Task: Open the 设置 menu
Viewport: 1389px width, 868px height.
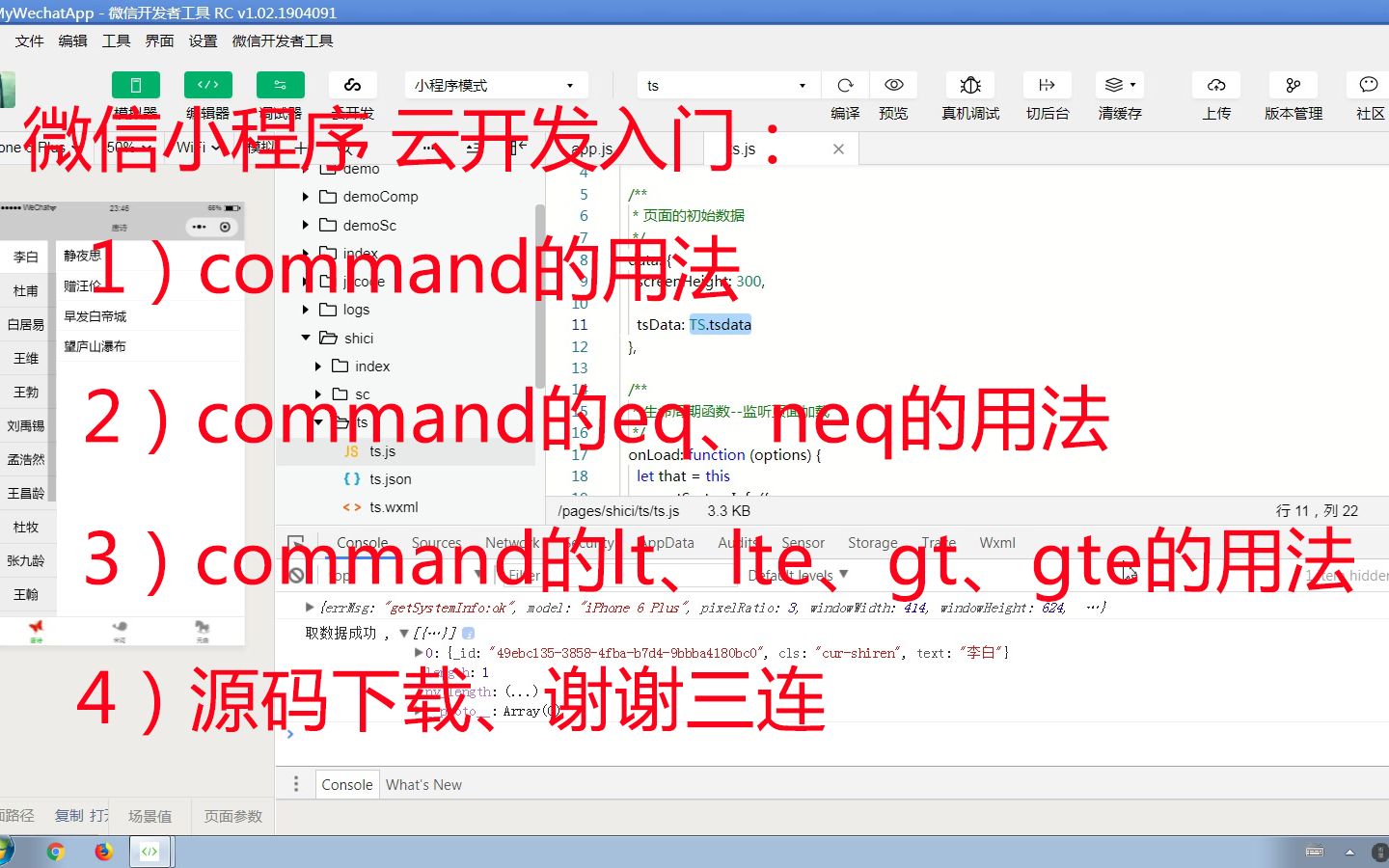Action: click(x=203, y=41)
